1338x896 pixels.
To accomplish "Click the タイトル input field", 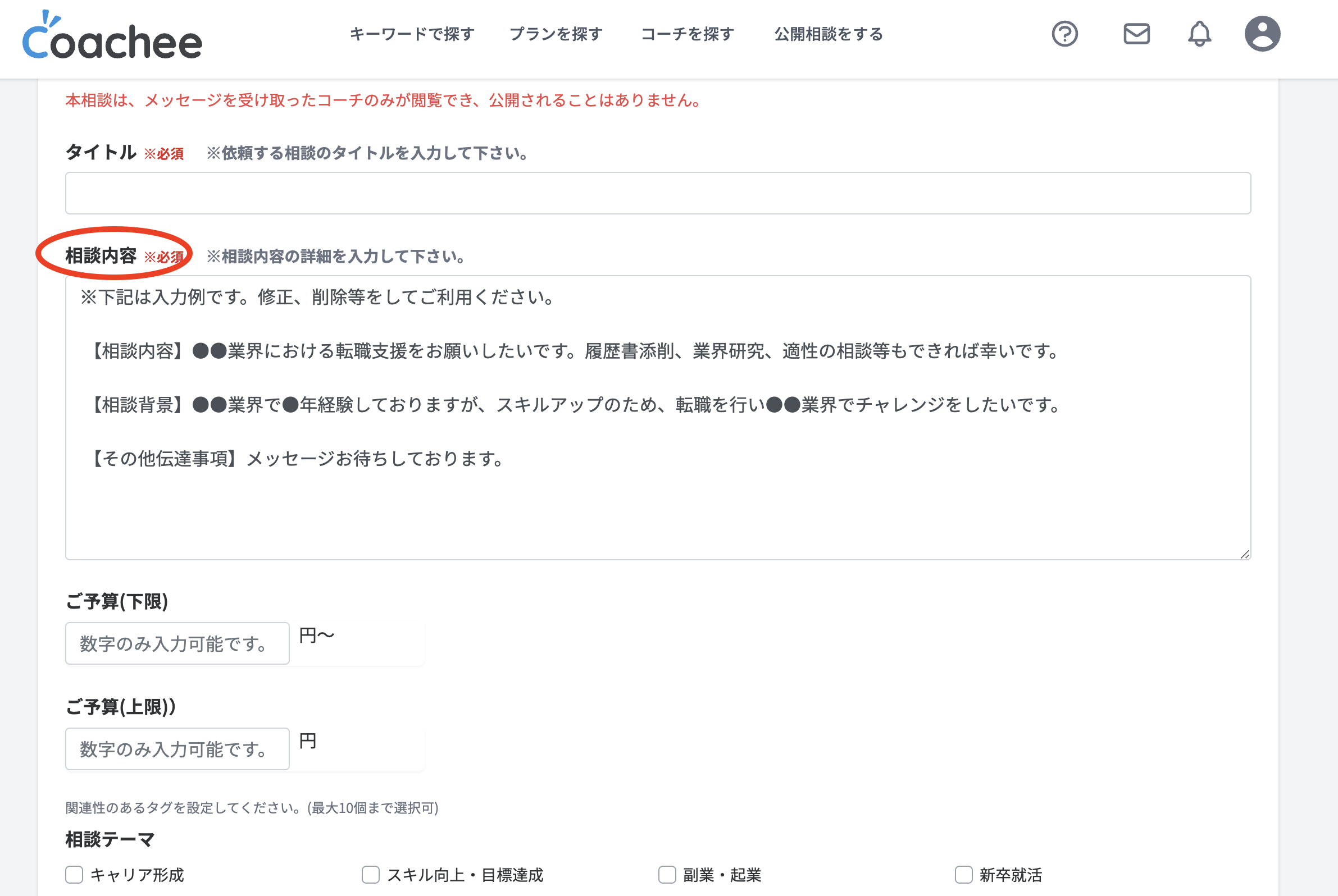I will tap(658, 193).
